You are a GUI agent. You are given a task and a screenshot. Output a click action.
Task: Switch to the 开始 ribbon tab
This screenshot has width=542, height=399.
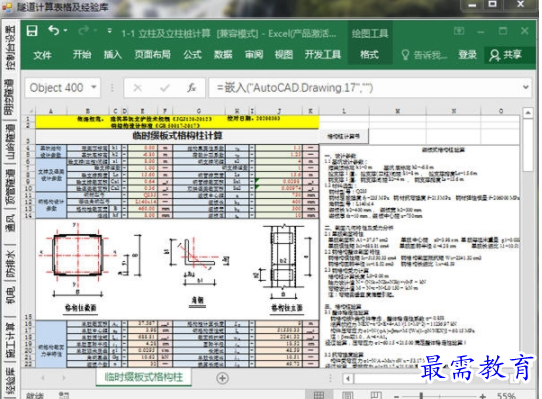82,55
